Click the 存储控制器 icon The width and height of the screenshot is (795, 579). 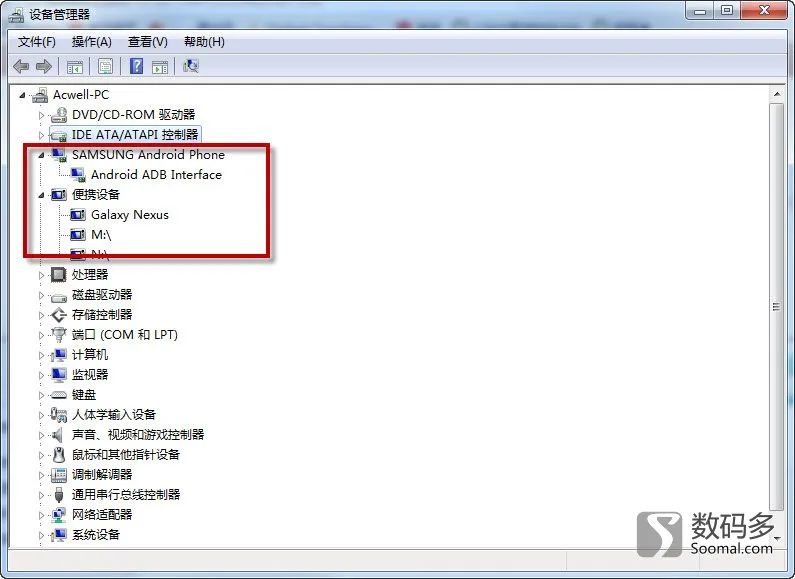(x=59, y=315)
